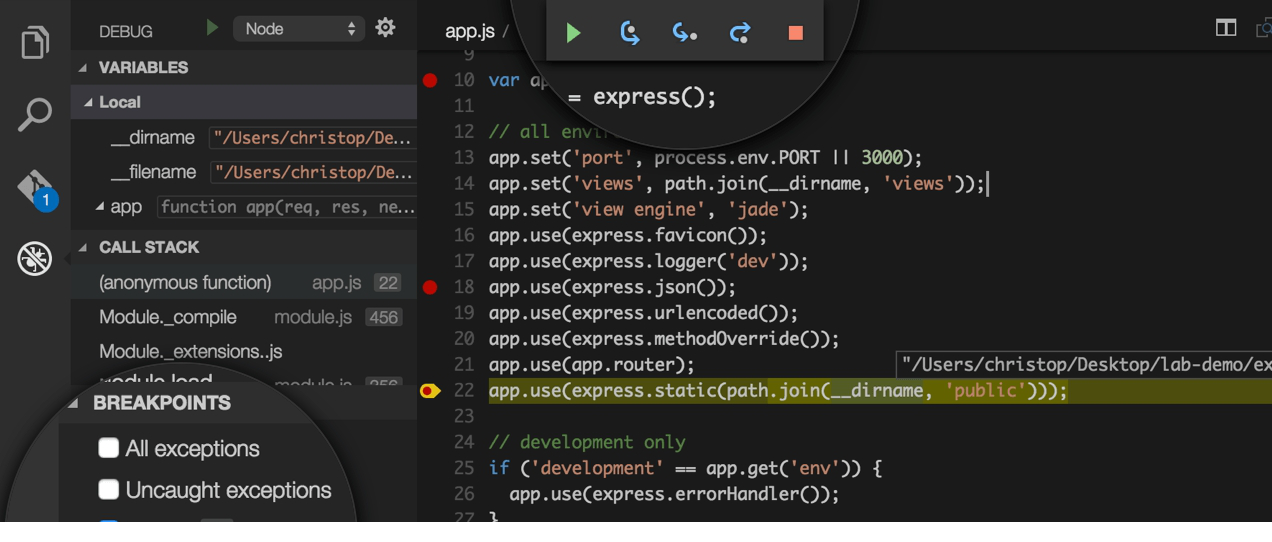The height and width of the screenshot is (542, 1272).
Task: Select the Module._extensions..js stack frame
Action: click(x=244, y=352)
